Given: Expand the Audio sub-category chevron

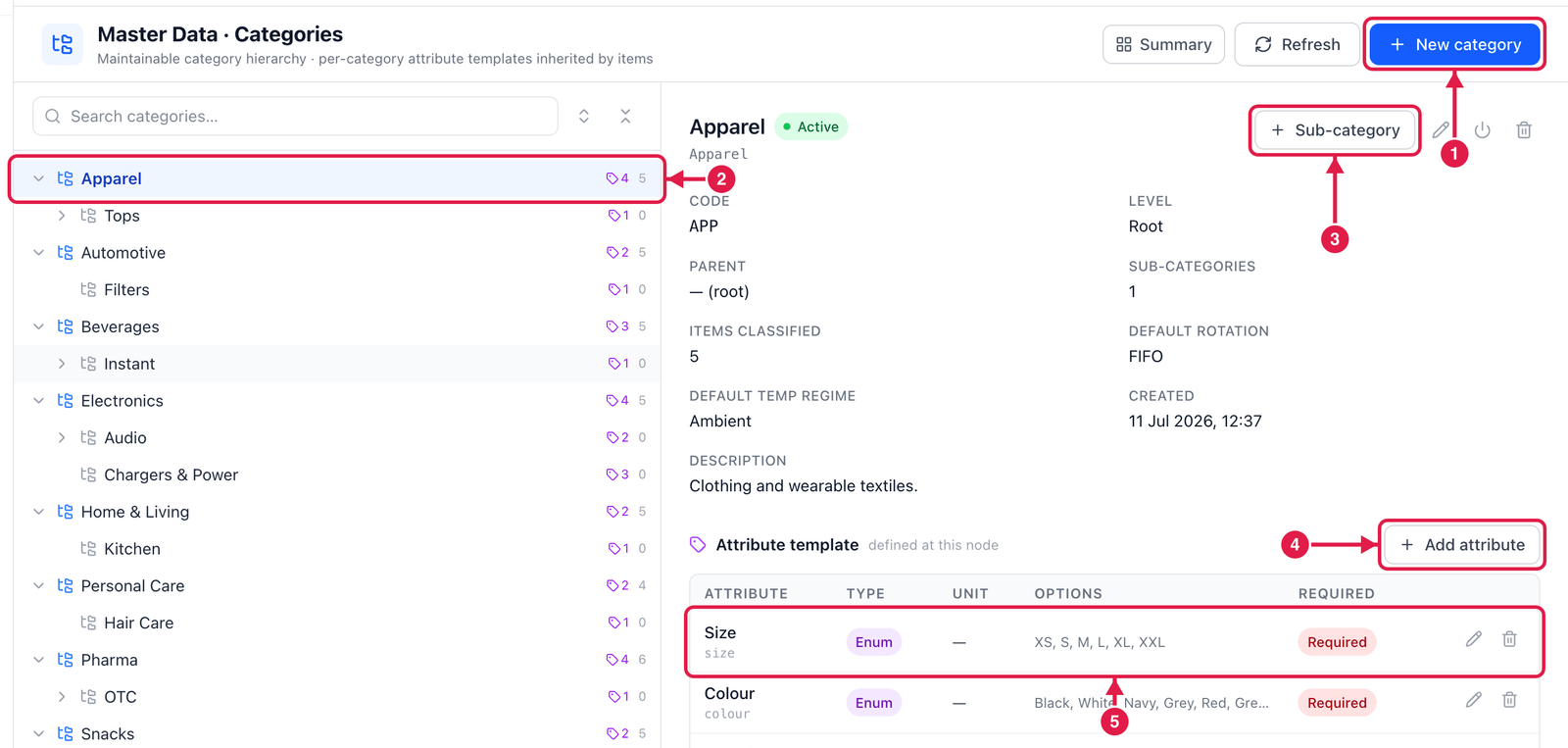Looking at the screenshot, I should 62,438.
